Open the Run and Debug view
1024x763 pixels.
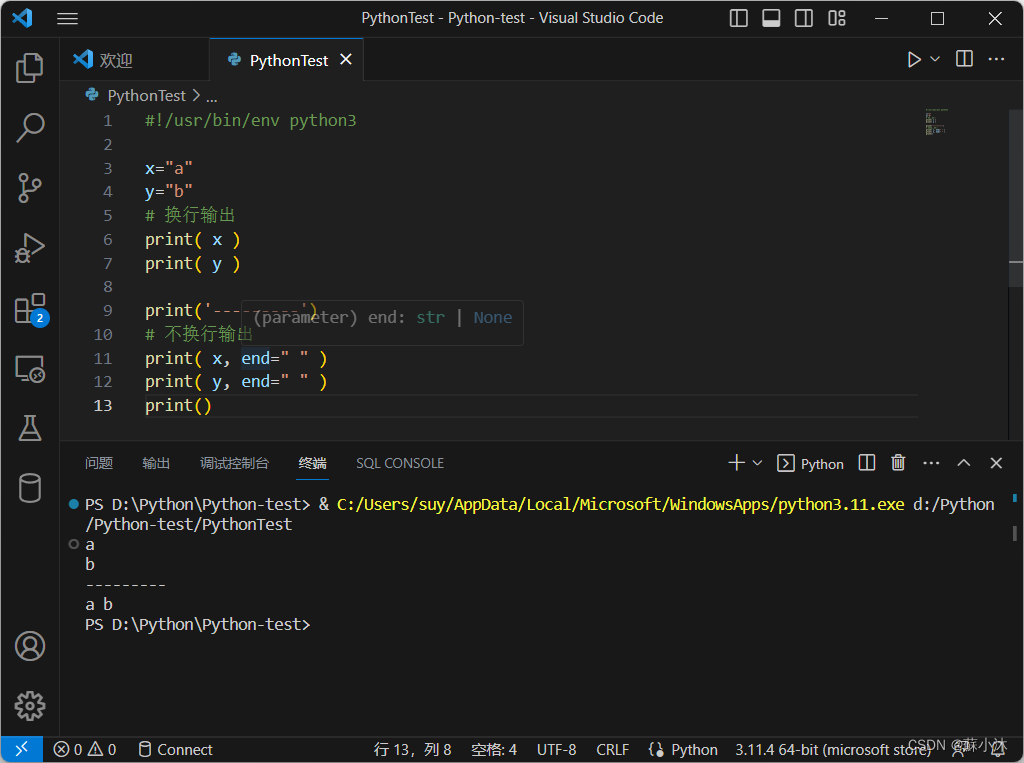29,248
